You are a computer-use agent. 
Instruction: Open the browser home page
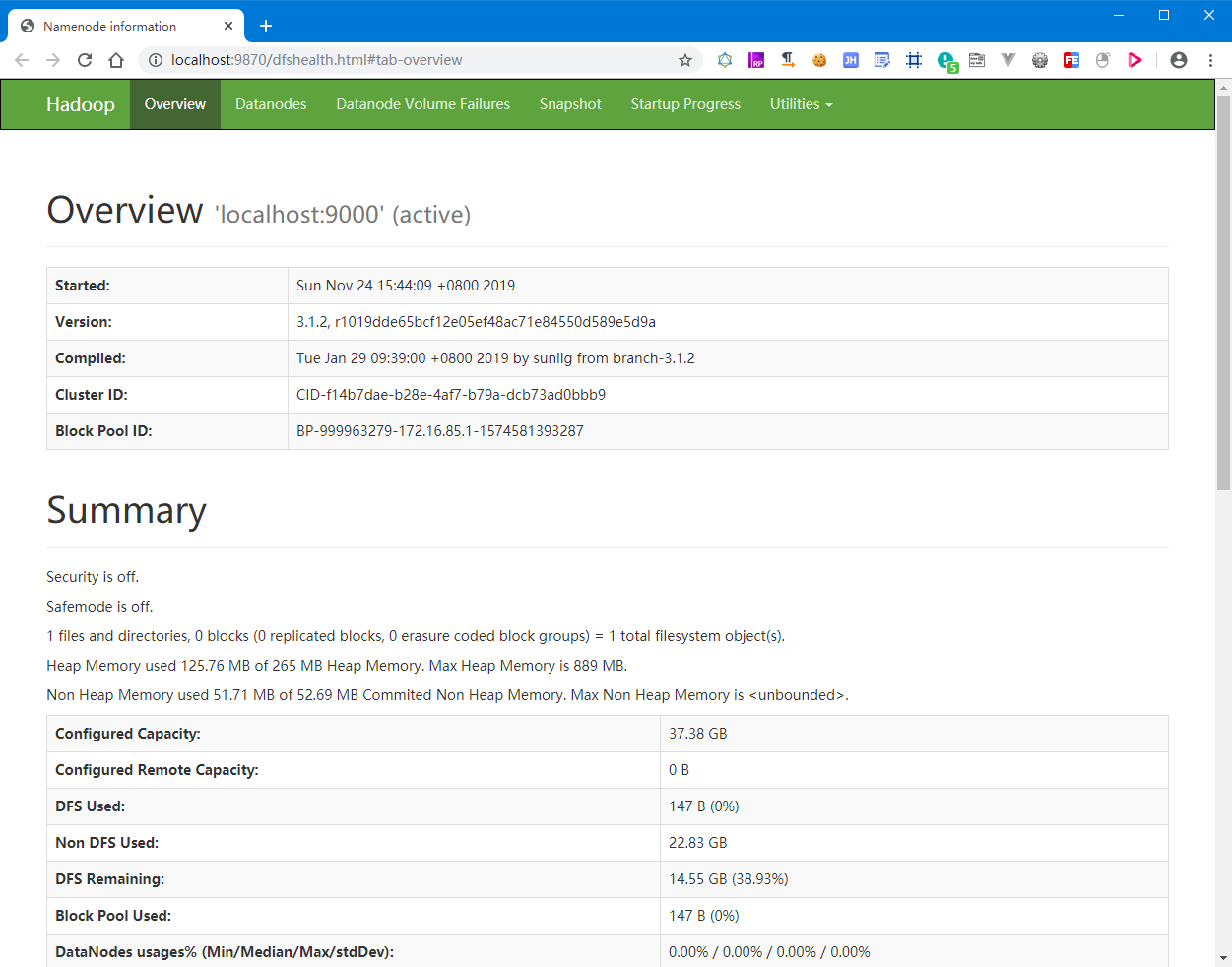tap(116, 60)
